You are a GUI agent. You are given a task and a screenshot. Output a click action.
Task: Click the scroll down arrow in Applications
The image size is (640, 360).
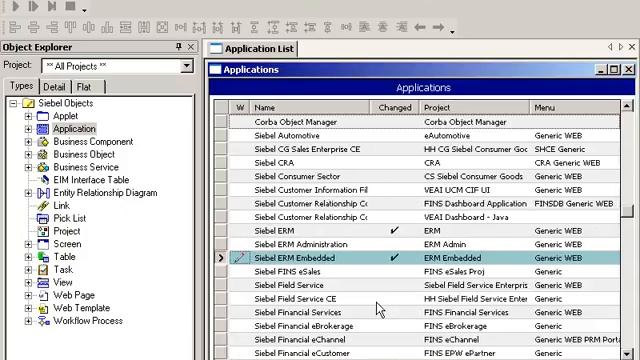tap(627, 354)
